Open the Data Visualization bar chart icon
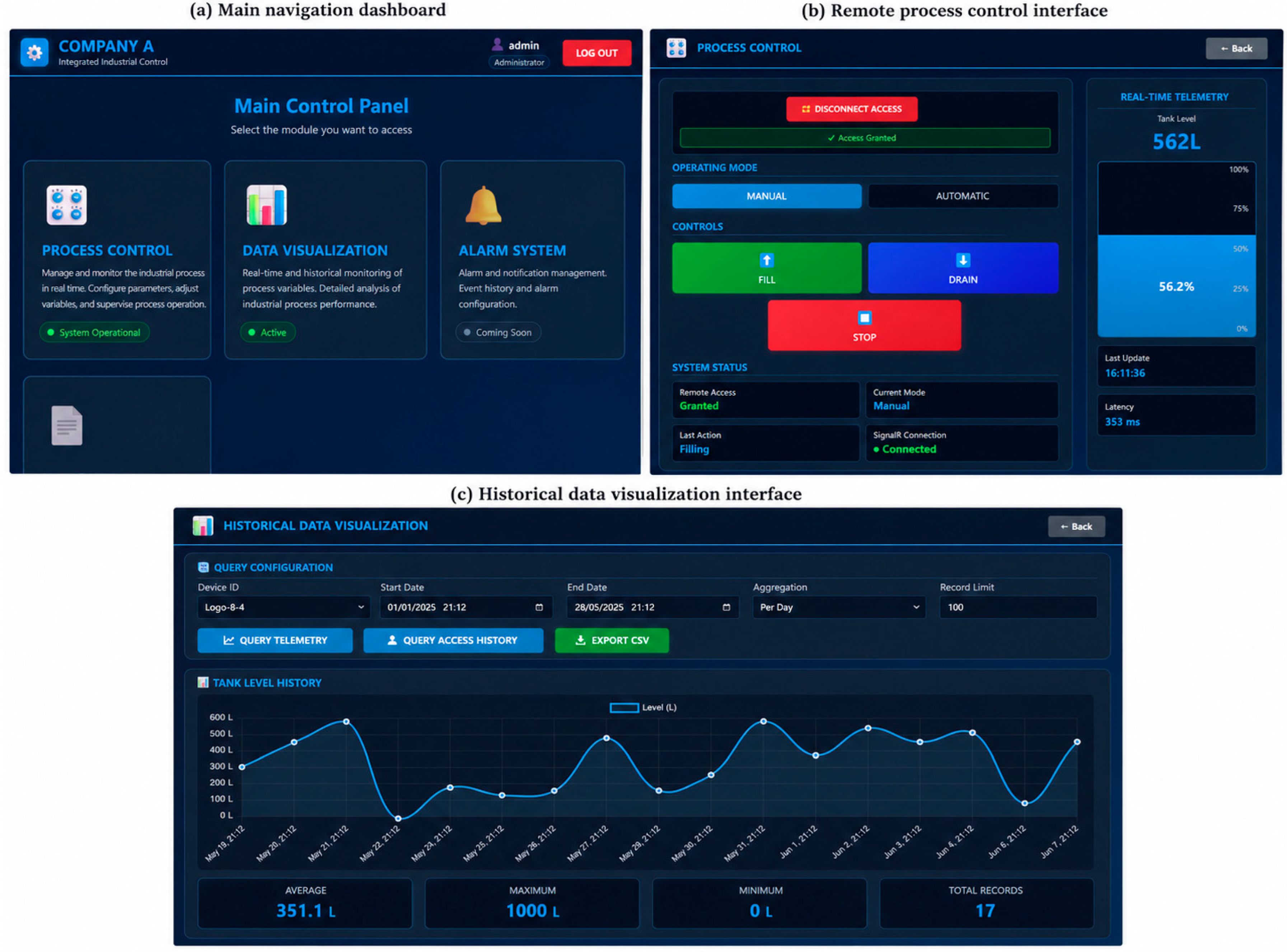 (x=266, y=205)
